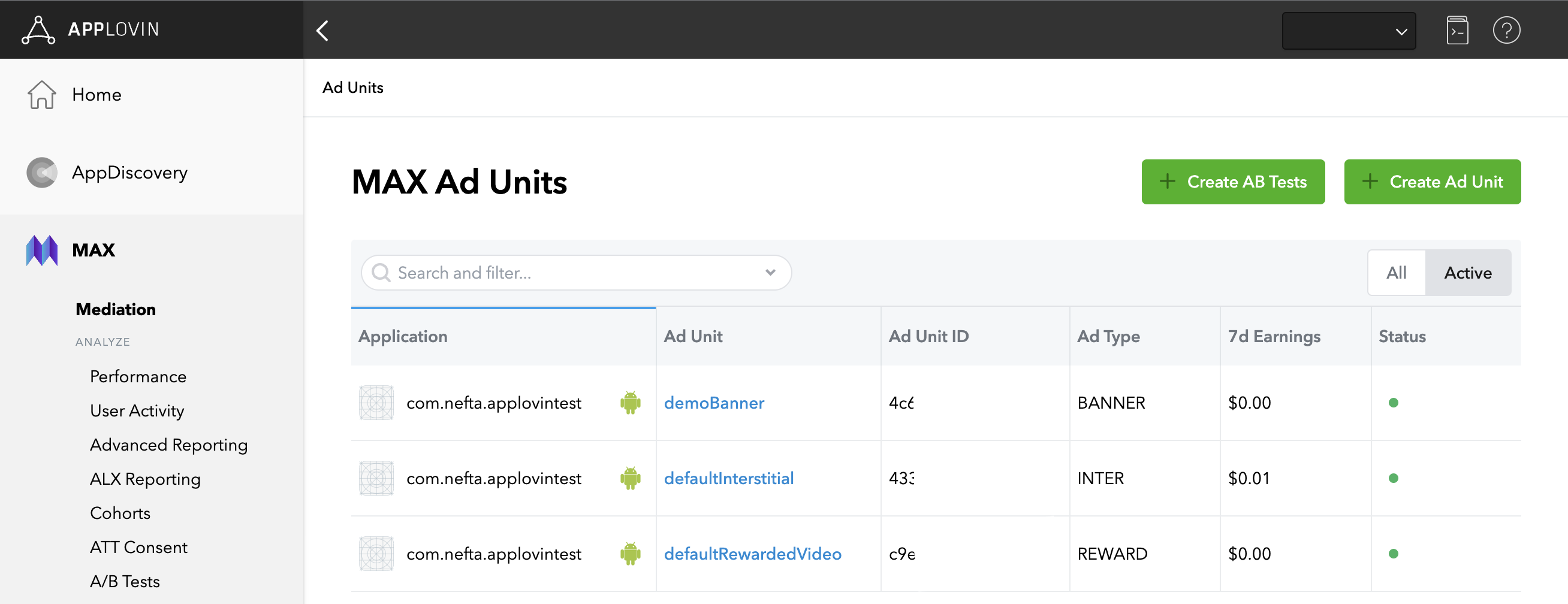The height and width of the screenshot is (604, 1568).
Task: Go to Home via house icon
Action: (x=41, y=95)
